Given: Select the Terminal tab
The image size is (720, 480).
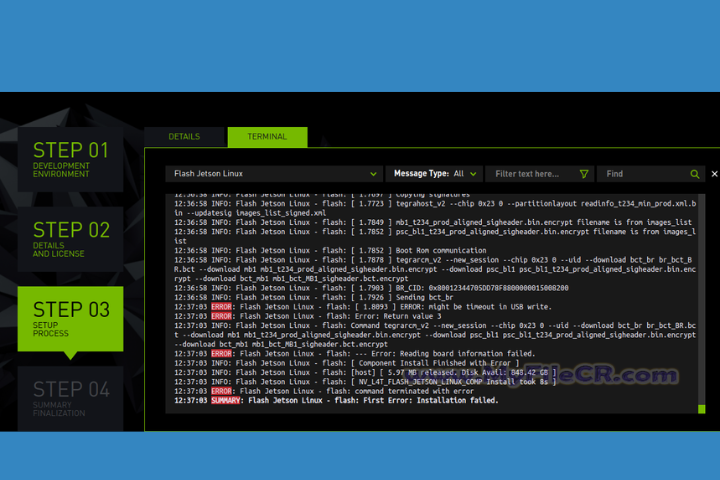Looking at the screenshot, I should click(x=267, y=137).
